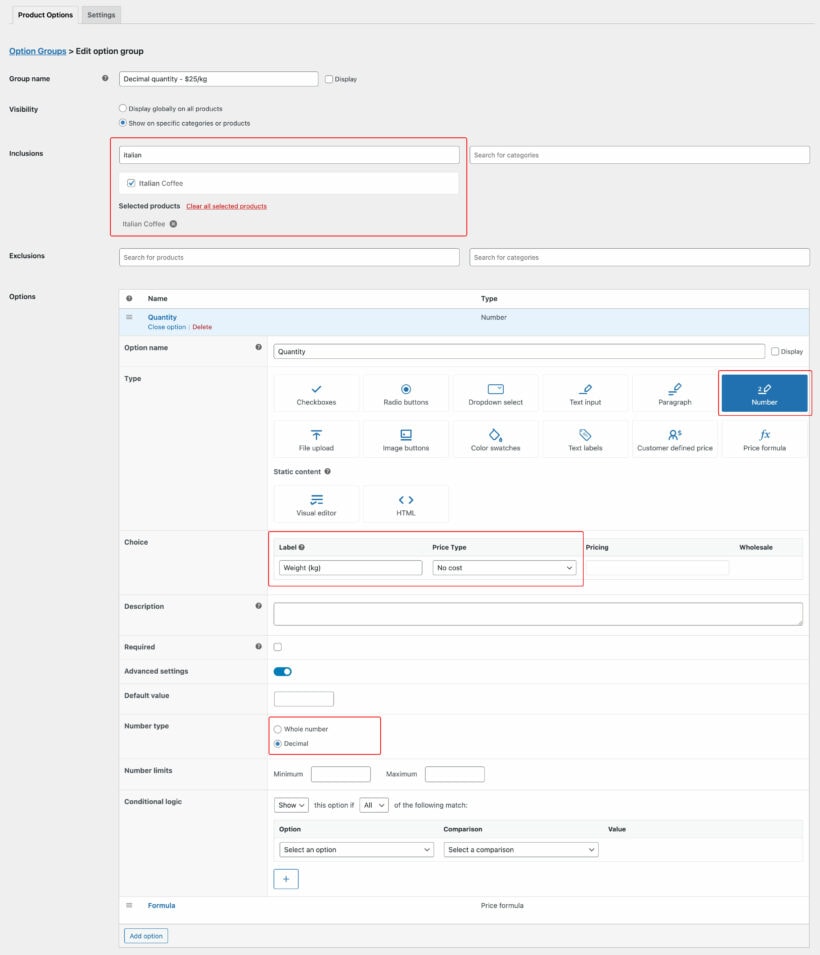Pick the File upload option type
The width and height of the screenshot is (820, 955).
coord(316,438)
